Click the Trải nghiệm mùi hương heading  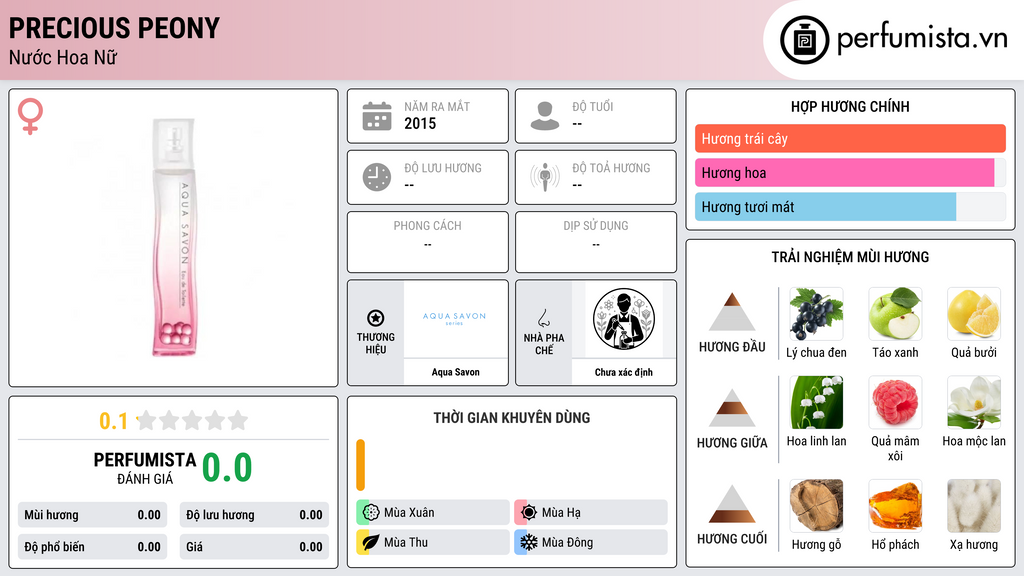[850, 257]
